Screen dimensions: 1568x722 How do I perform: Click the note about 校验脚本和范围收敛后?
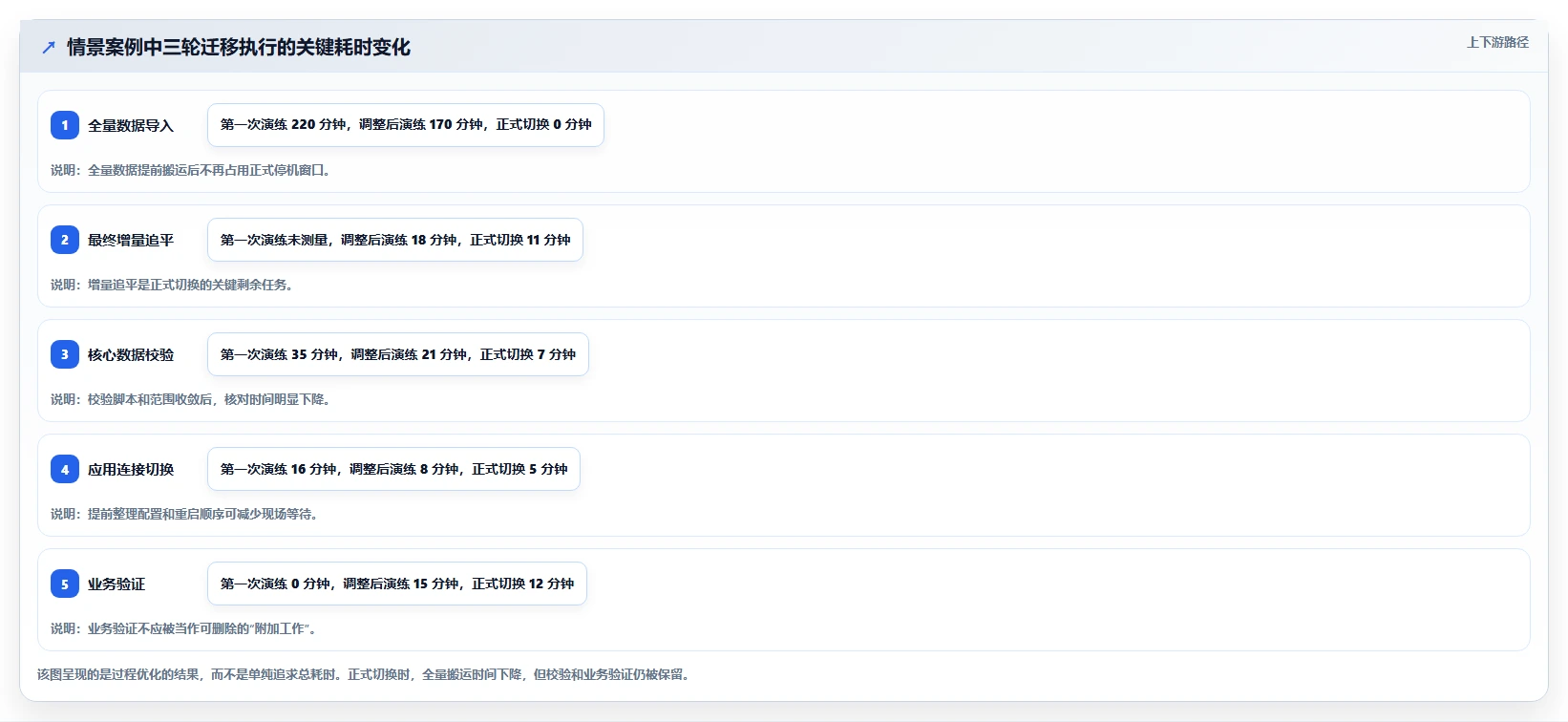[191, 399]
